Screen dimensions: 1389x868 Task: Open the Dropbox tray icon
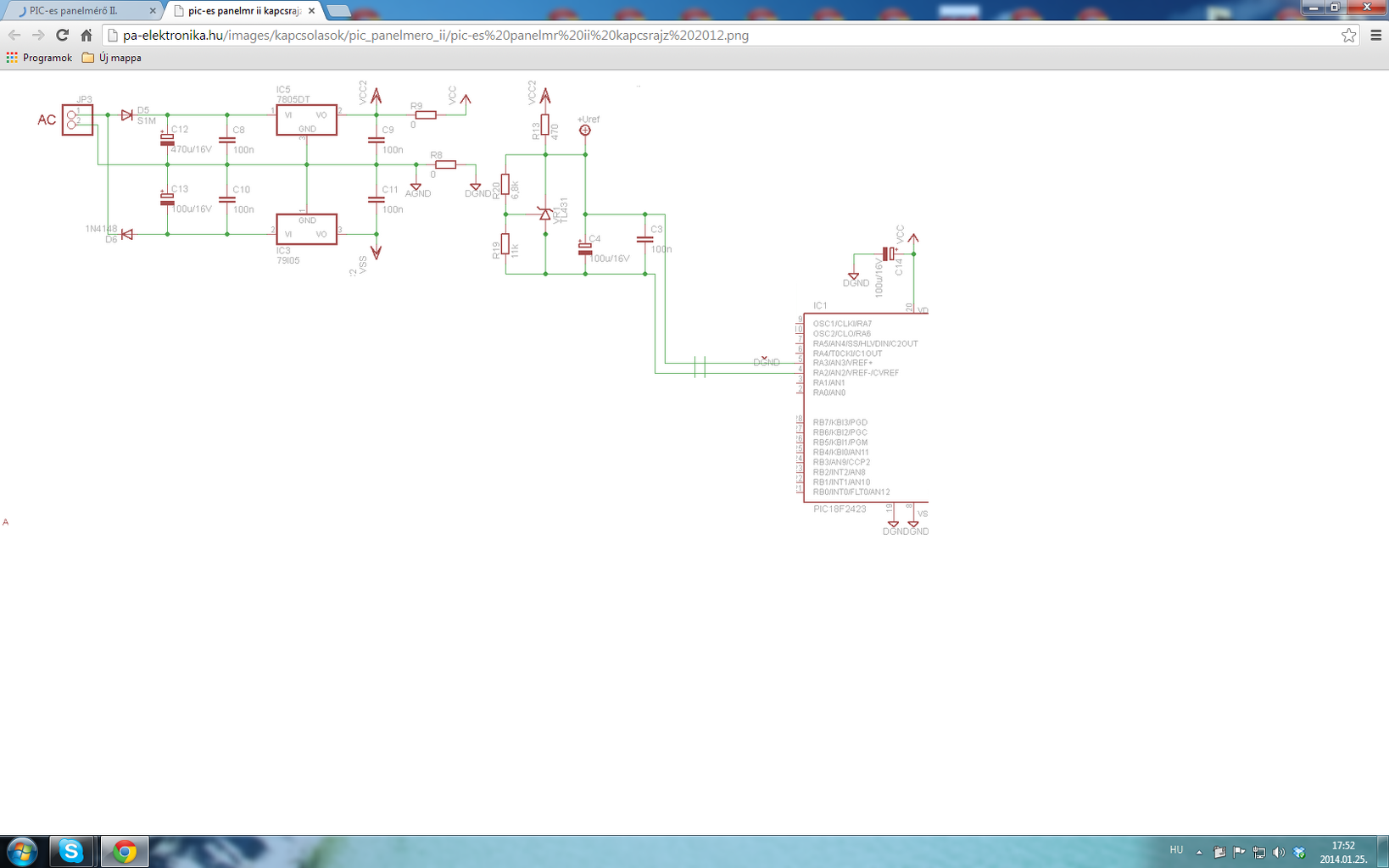[1299, 852]
